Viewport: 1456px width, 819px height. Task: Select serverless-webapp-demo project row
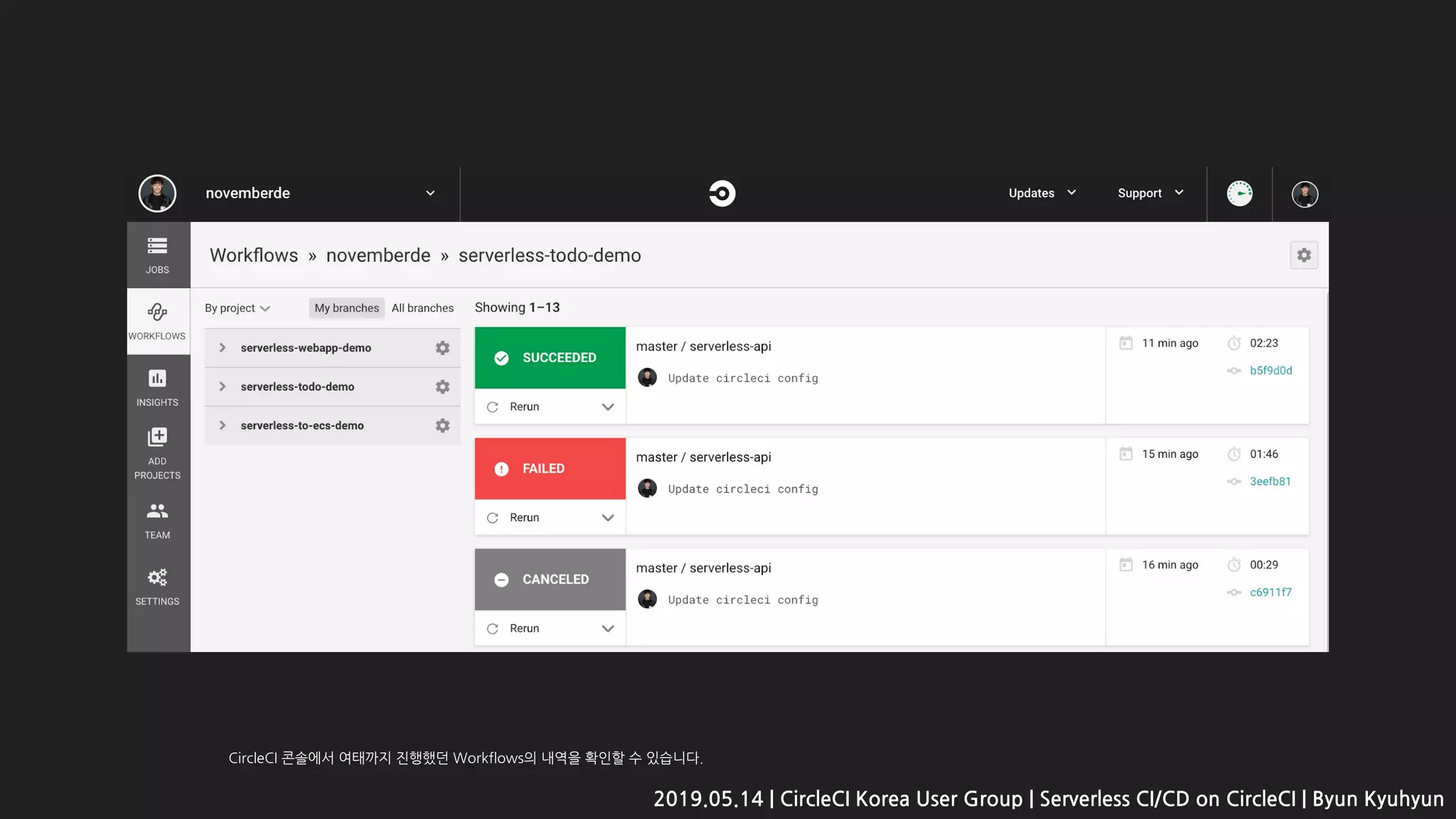(x=332, y=348)
